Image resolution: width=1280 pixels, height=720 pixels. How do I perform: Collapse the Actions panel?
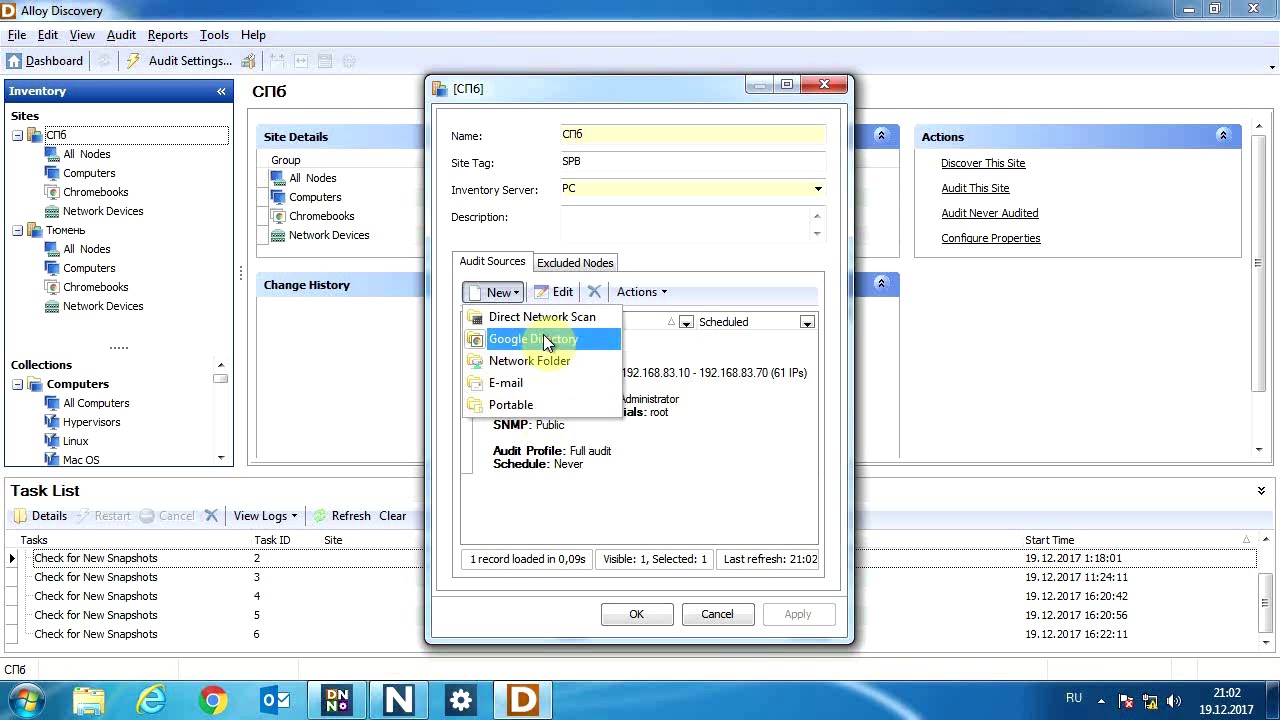click(1222, 136)
